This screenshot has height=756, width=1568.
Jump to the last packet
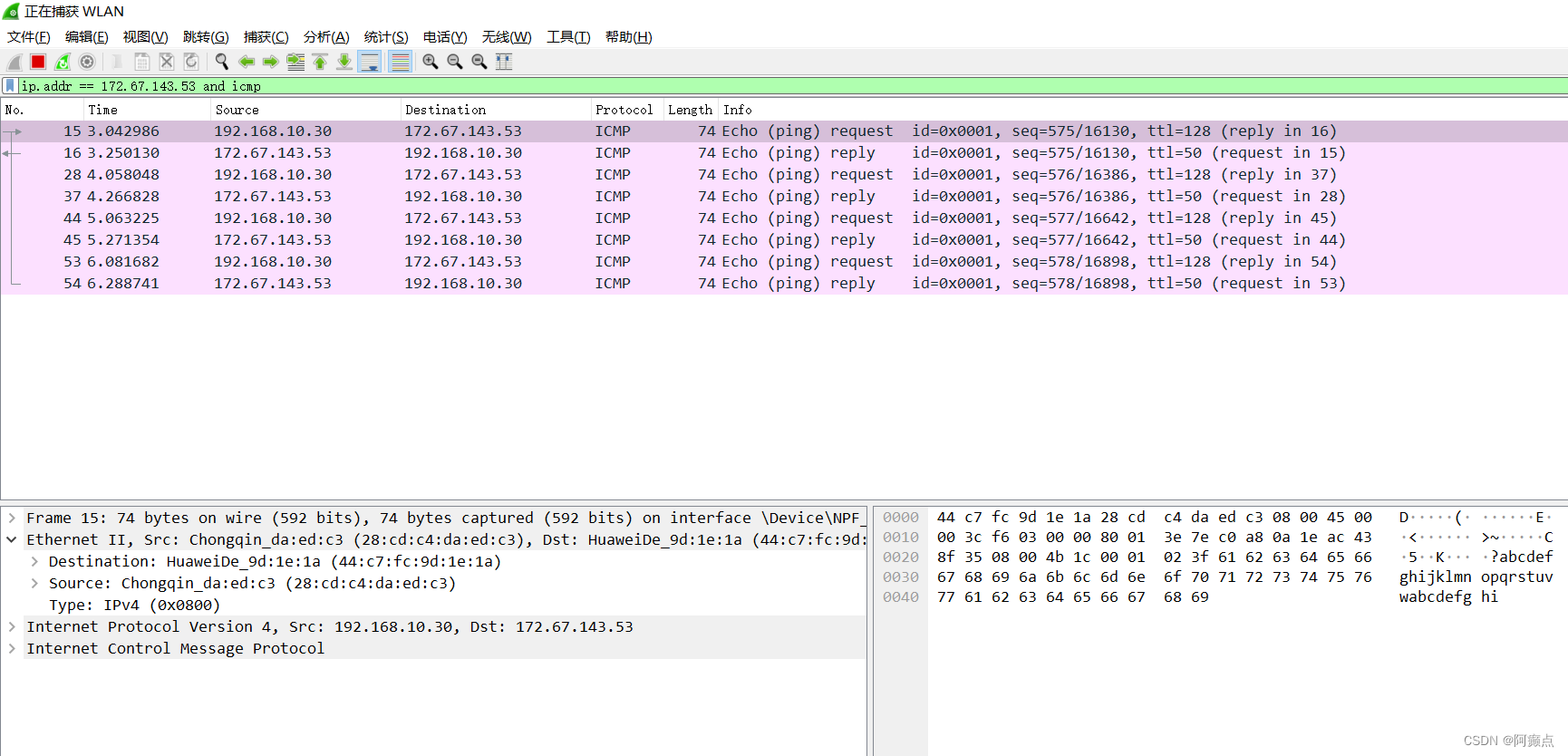(x=344, y=62)
